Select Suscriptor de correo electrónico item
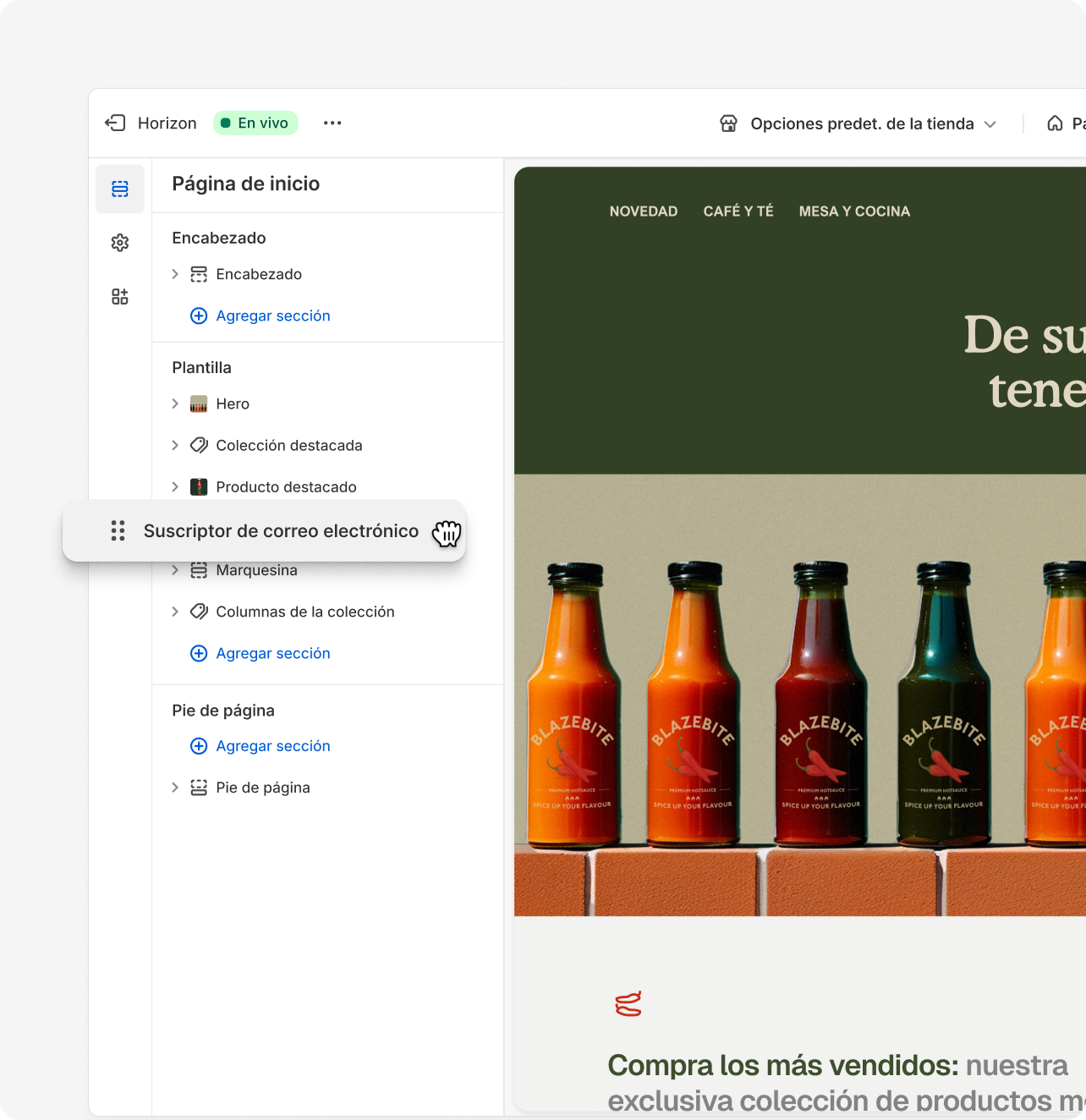The width and height of the screenshot is (1086, 1120). click(264, 530)
